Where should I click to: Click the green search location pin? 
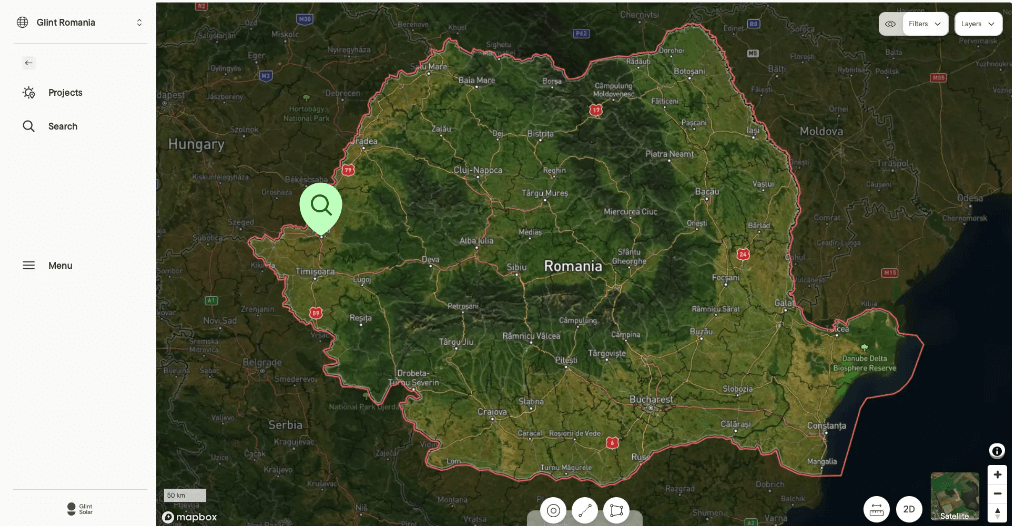pyautogui.click(x=321, y=208)
